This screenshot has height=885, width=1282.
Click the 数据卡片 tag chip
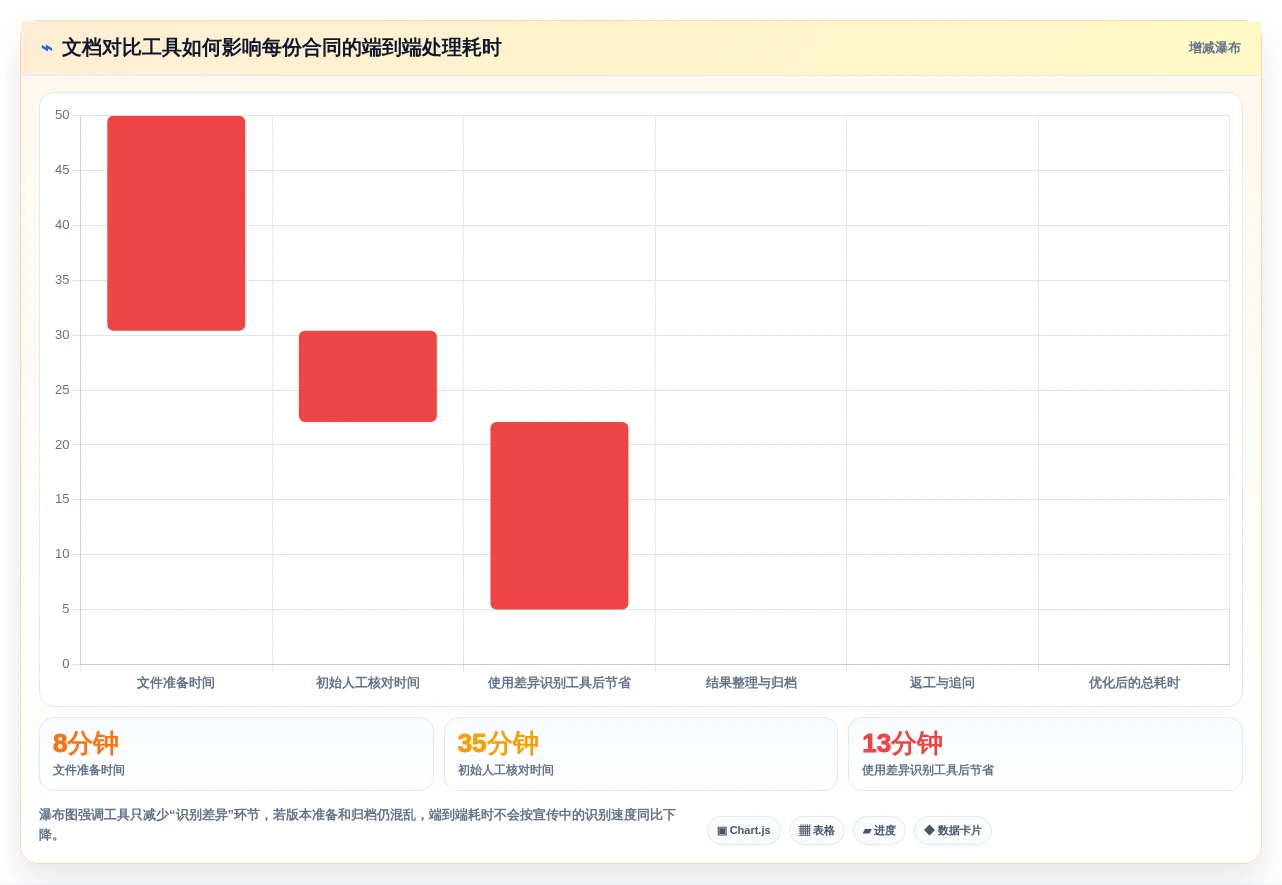click(952, 831)
